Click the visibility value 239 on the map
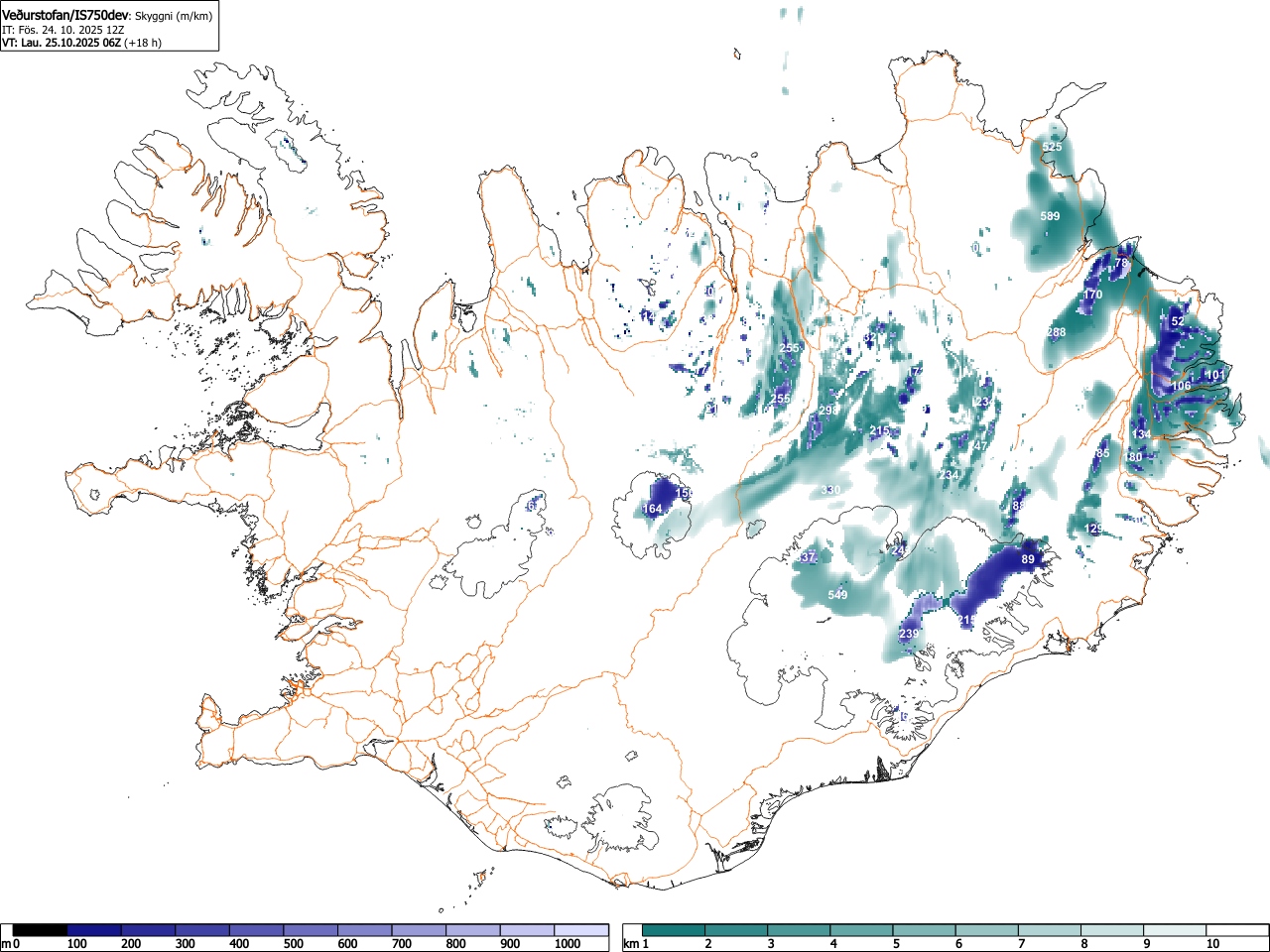The height and width of the screenshot is (952, 1270). [x=909, y=634]
